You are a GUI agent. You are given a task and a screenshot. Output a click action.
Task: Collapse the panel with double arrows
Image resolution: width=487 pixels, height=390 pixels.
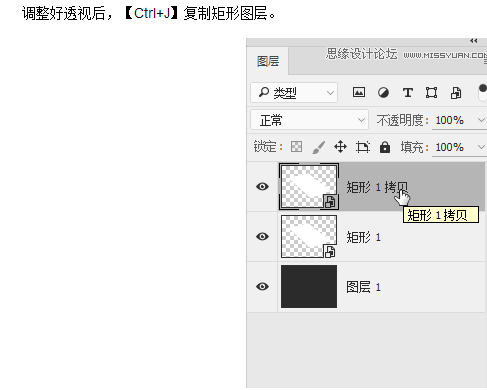click(474, 41)
